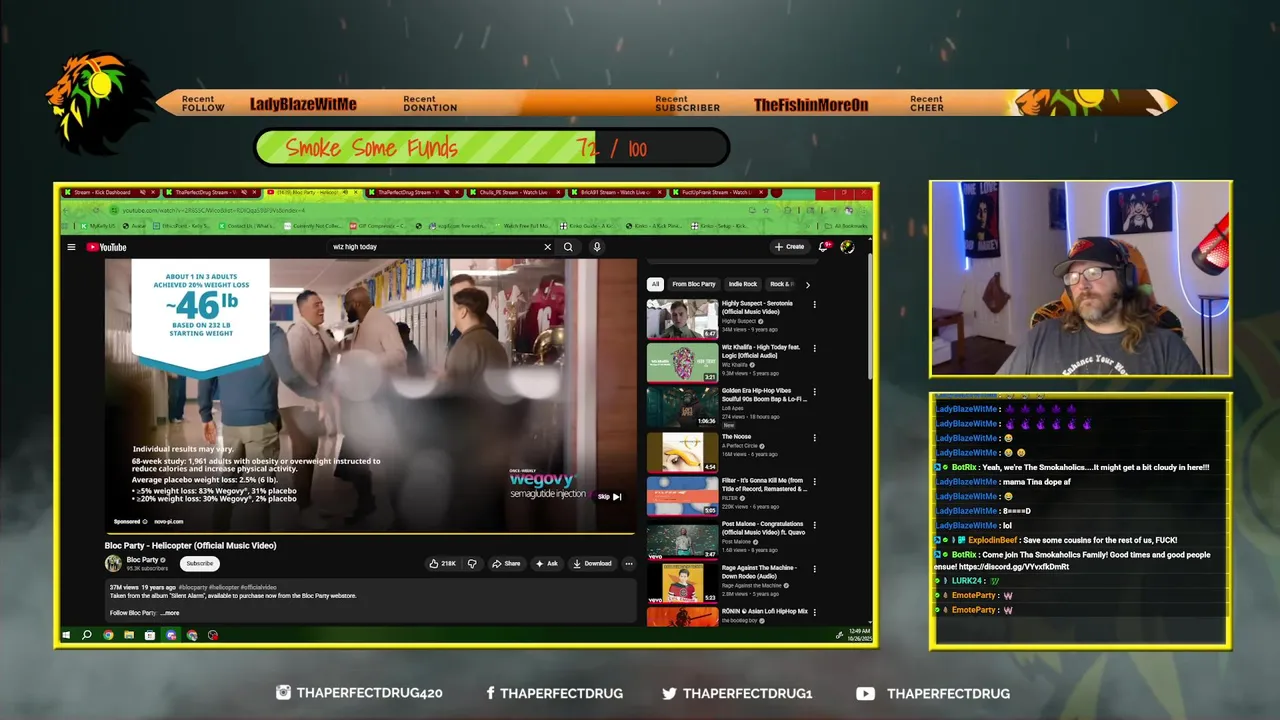Open the Discord invite link in chat
Image resolution: width=1280 pixels, height=720 pixels.
pos(1014,566)
